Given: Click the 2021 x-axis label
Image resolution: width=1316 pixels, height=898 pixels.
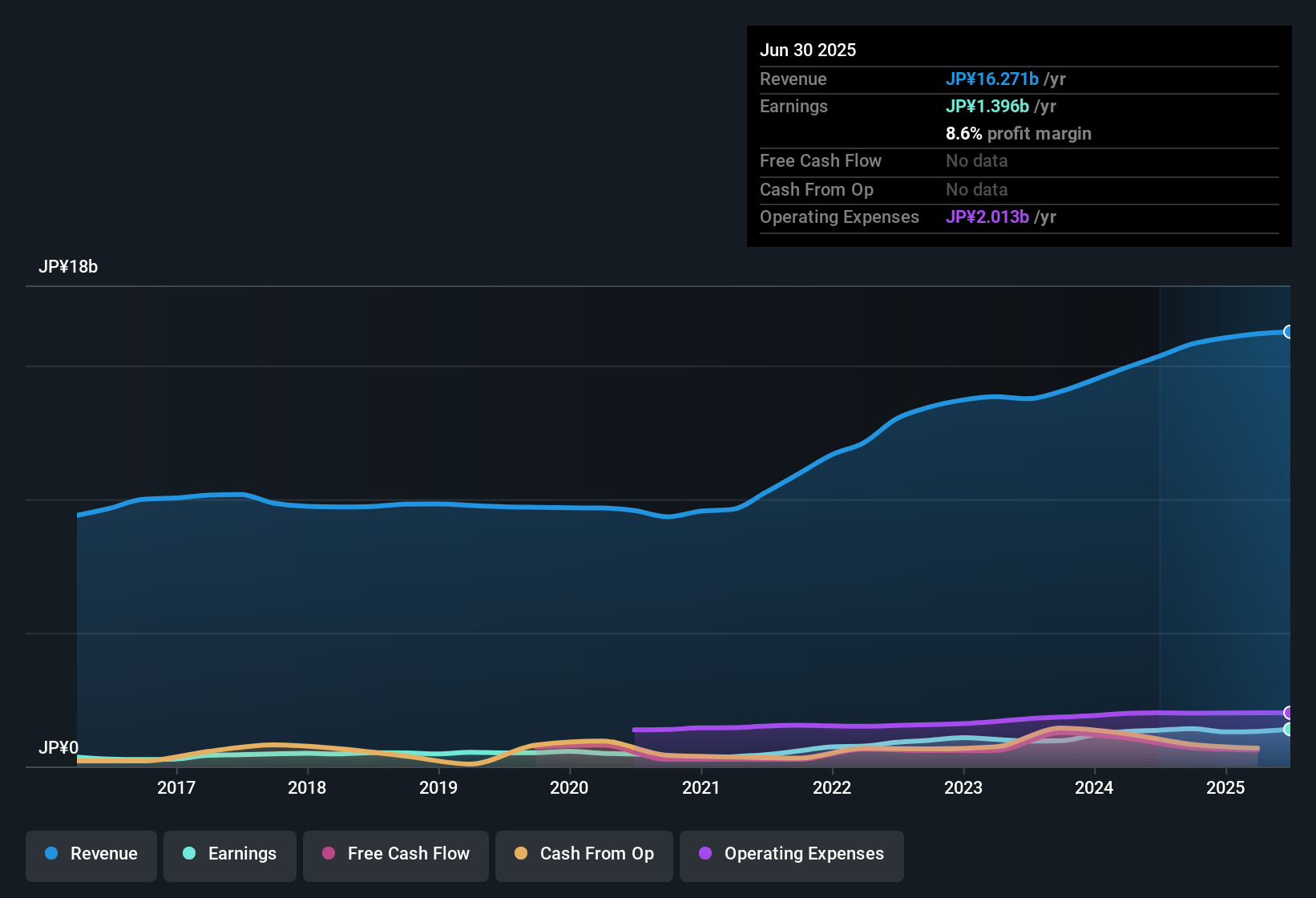Looking at the screenshot, I should click(x=701, y=787).
